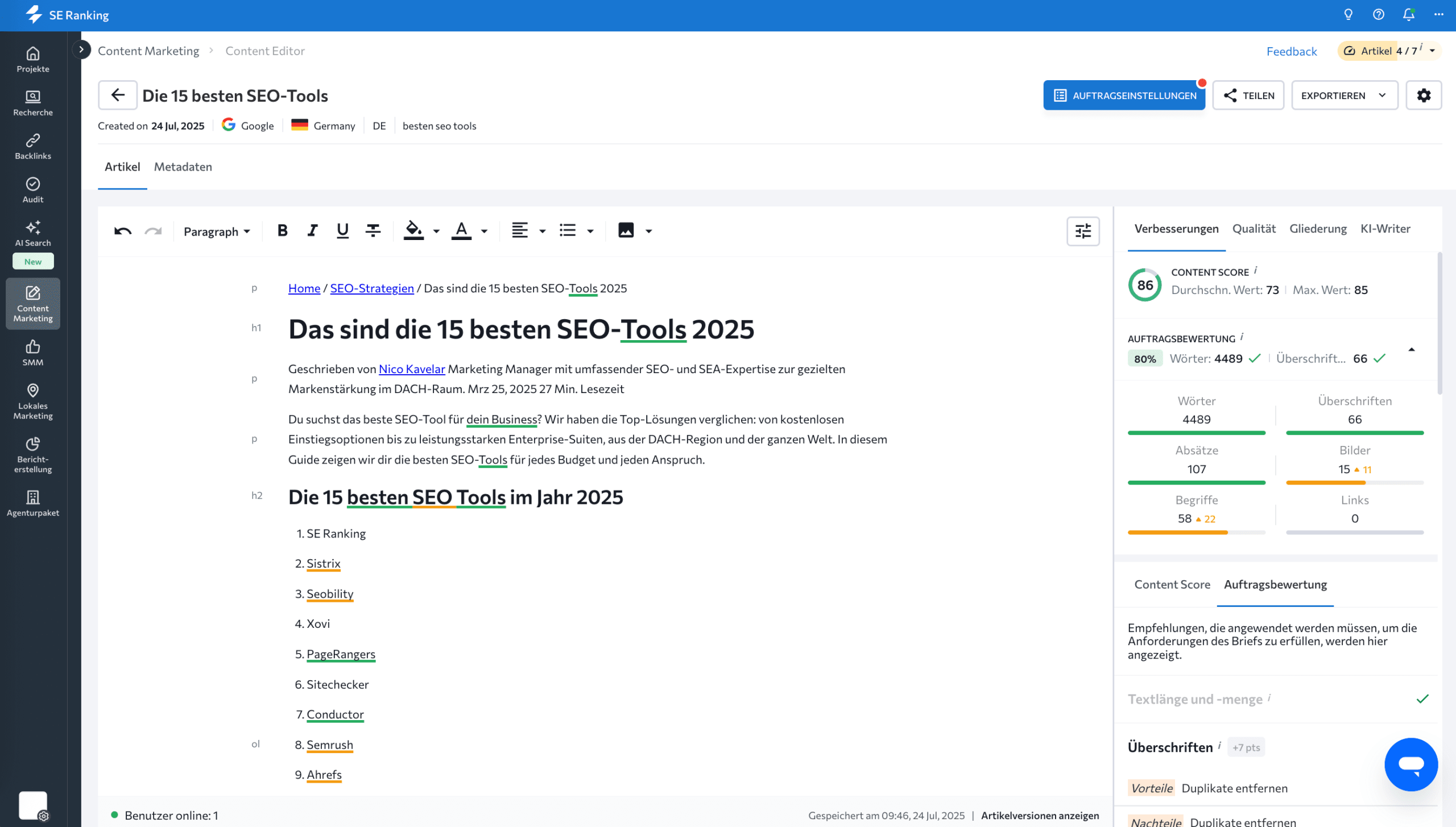Switch to the Metadaten tab

[x=183, y=167]
